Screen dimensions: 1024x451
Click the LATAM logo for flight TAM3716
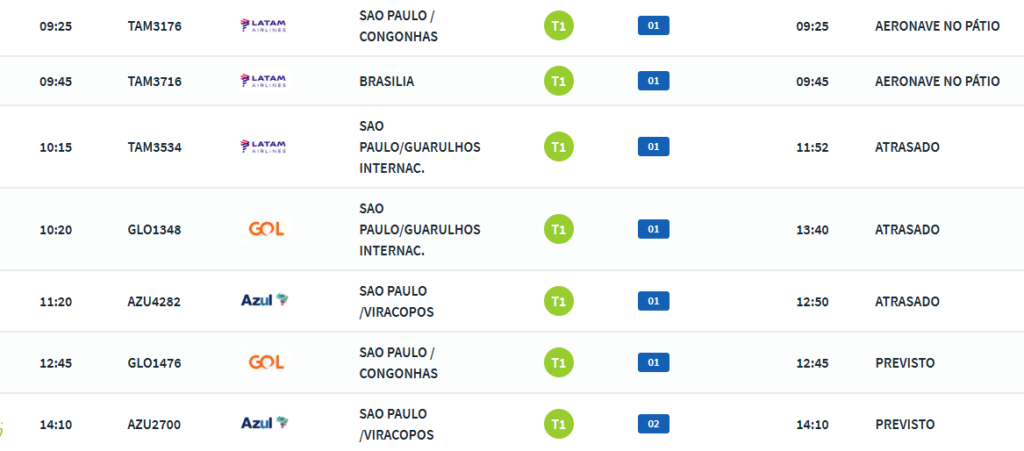coord(263,81)
